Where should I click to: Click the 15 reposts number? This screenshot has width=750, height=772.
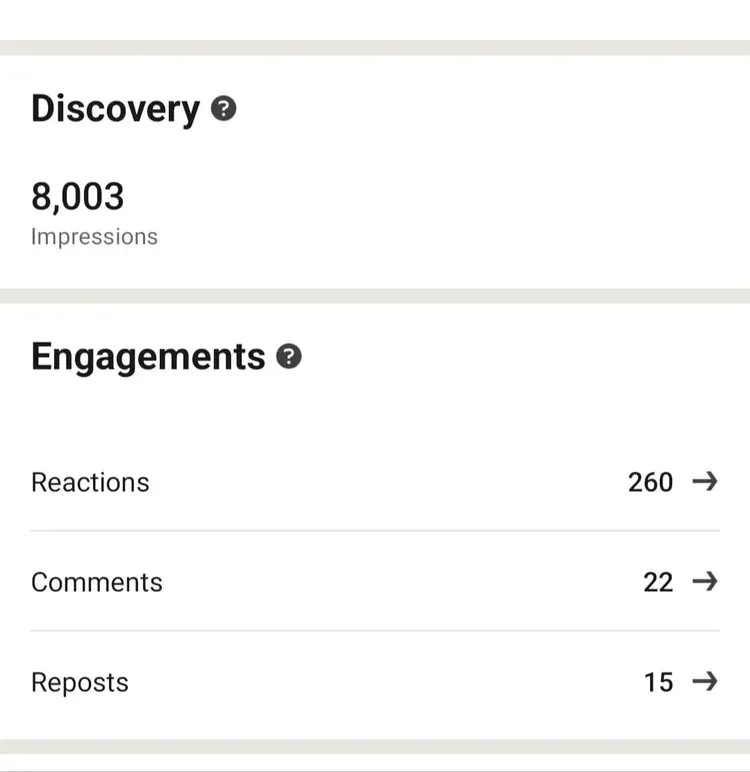click(658, 683)
